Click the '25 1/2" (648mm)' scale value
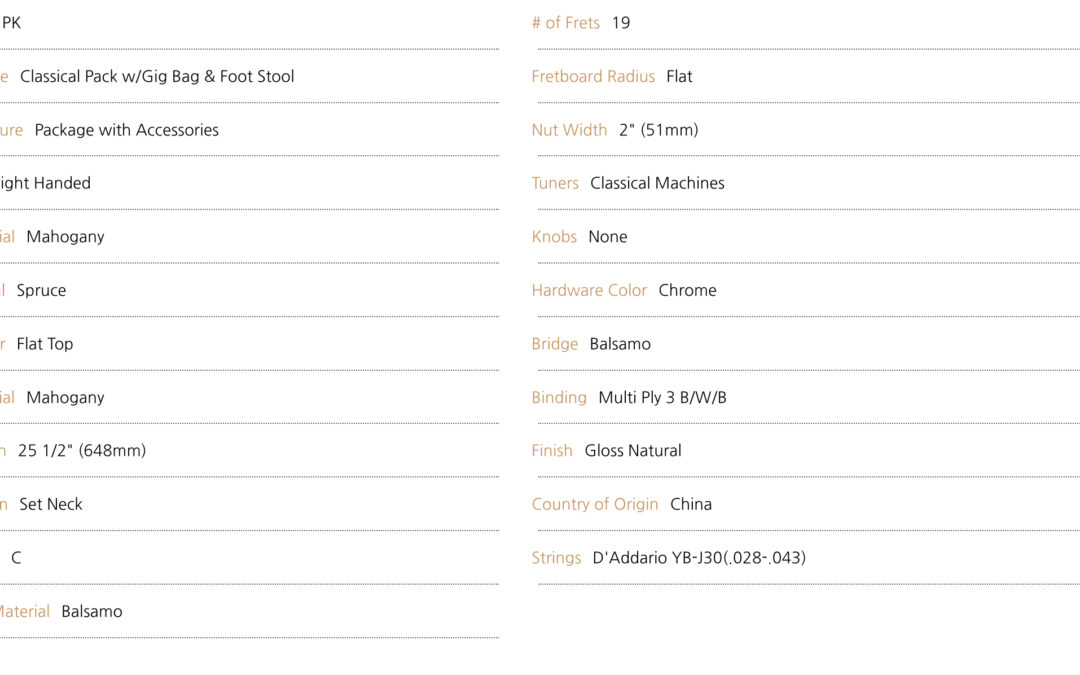The image size is (1080, 675). (x=82, y=450)
